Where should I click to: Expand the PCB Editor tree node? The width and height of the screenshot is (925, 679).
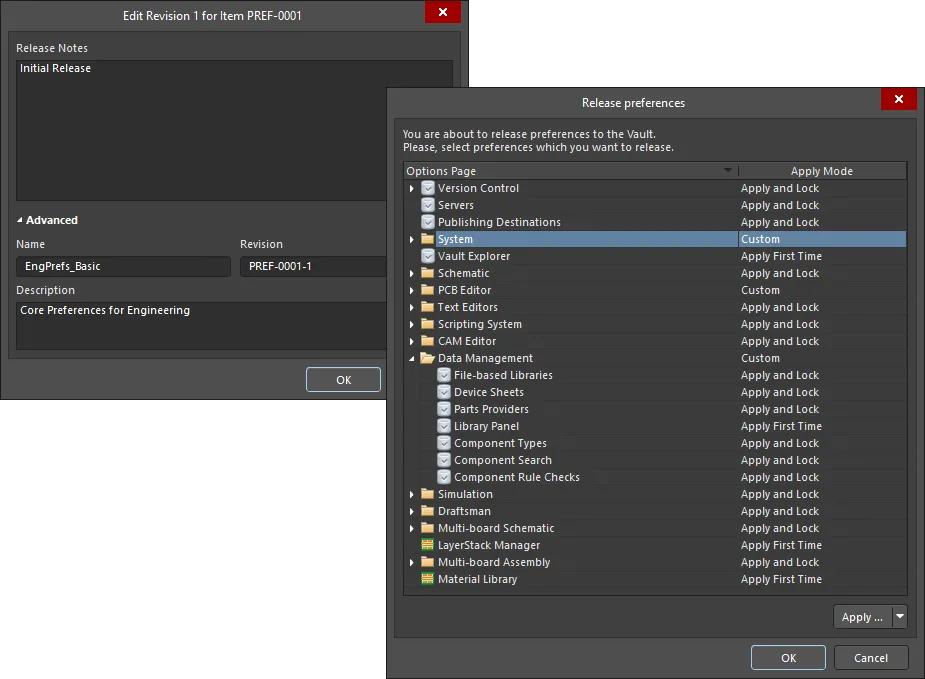412,290
